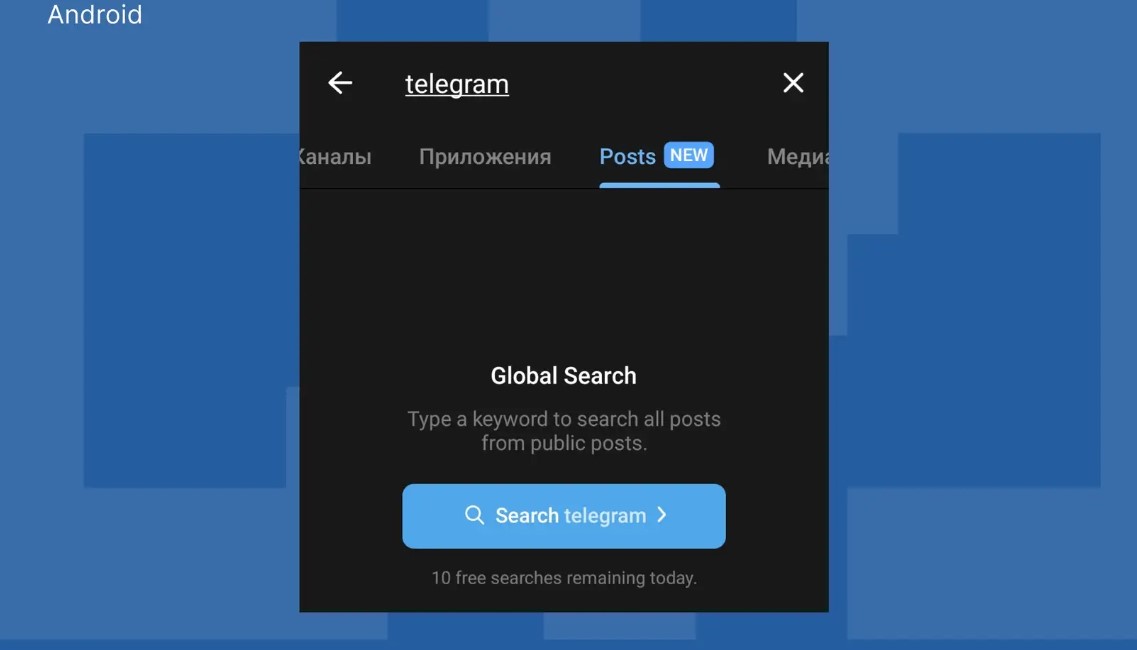Switch to the Медиа tab

pyautogui.click(x=798, y=157)
